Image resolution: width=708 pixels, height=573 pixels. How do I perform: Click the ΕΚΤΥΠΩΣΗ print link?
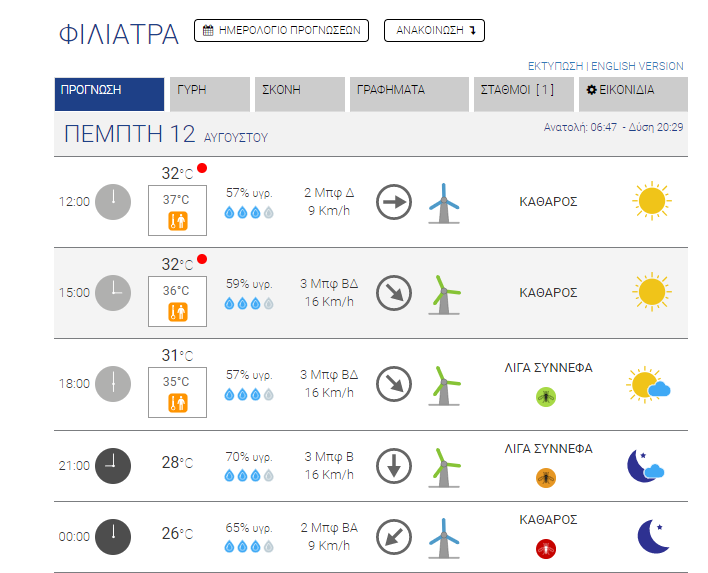coord(555,66)
